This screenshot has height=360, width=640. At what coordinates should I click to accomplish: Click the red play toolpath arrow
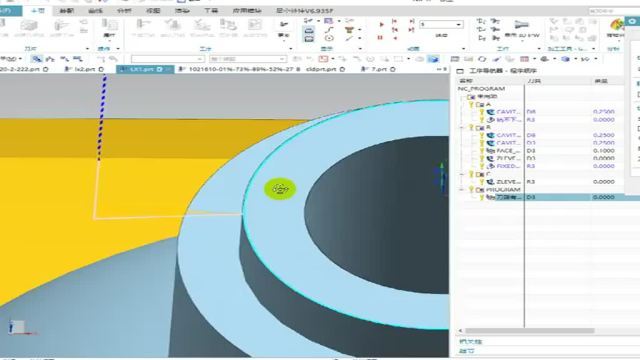pyautogui.click(x=381, y=24)
